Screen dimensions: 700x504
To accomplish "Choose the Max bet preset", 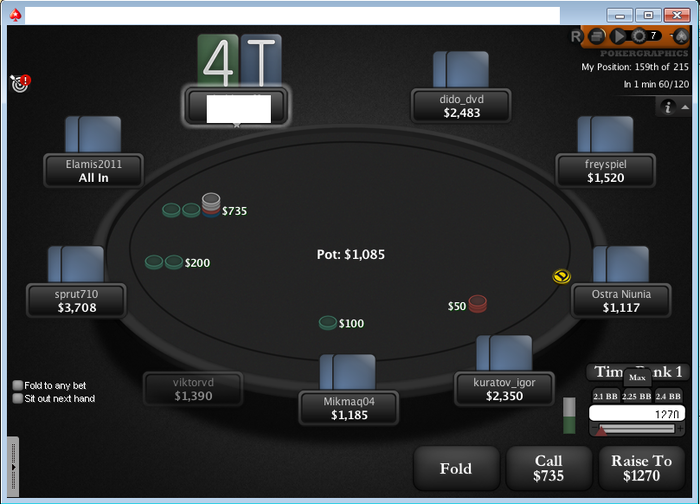I will 637,378.
